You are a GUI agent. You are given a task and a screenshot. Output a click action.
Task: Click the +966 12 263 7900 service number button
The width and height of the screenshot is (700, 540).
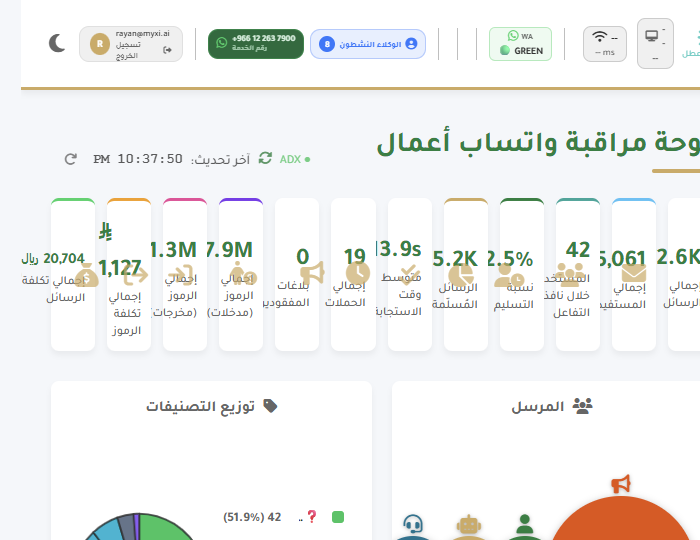pyautogui.click(x=256, y=44)
